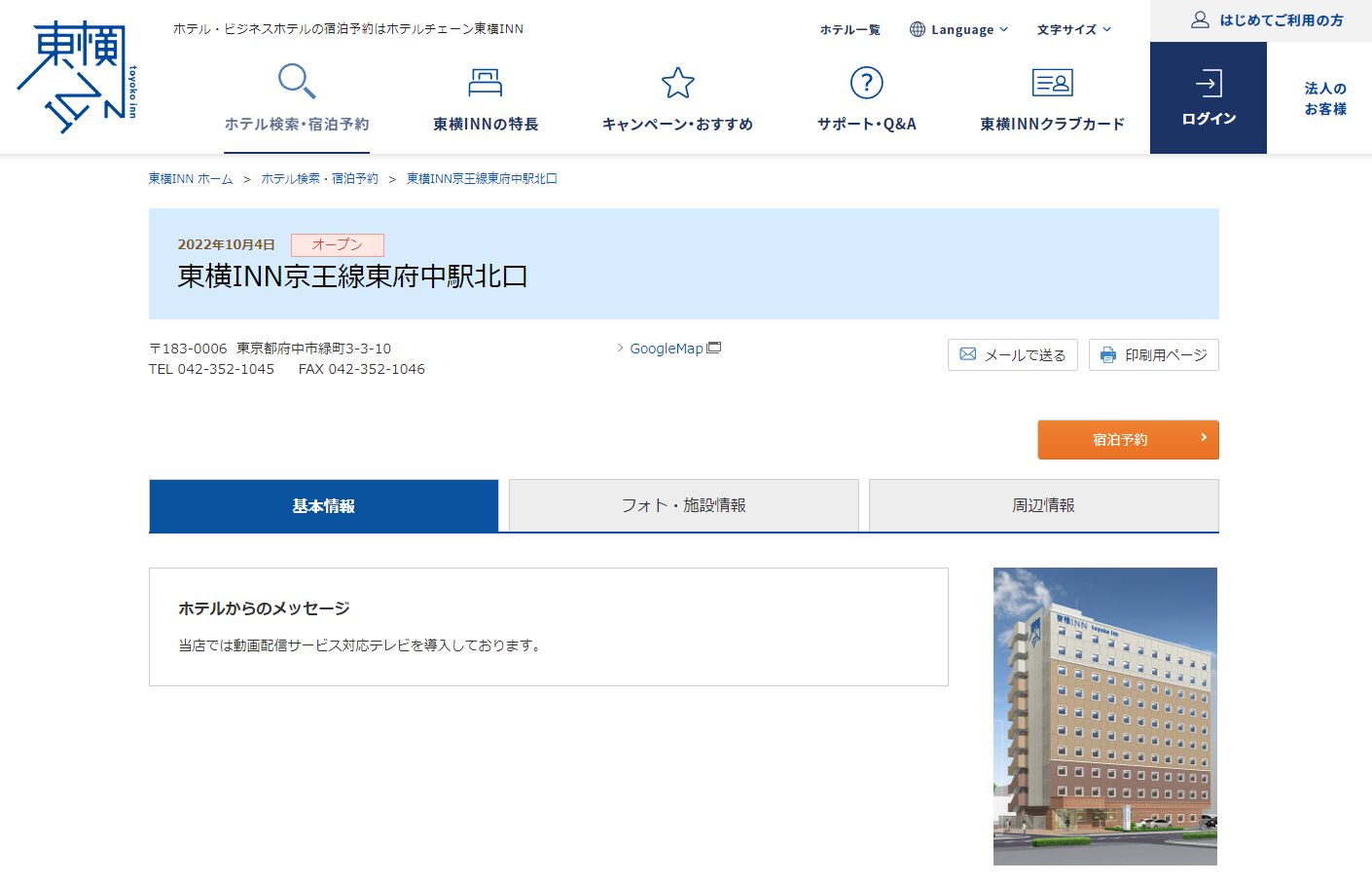Viewport: 1372px width, 883px height.
Task: Click the question mark support icon
Action: tap(866, 83)
